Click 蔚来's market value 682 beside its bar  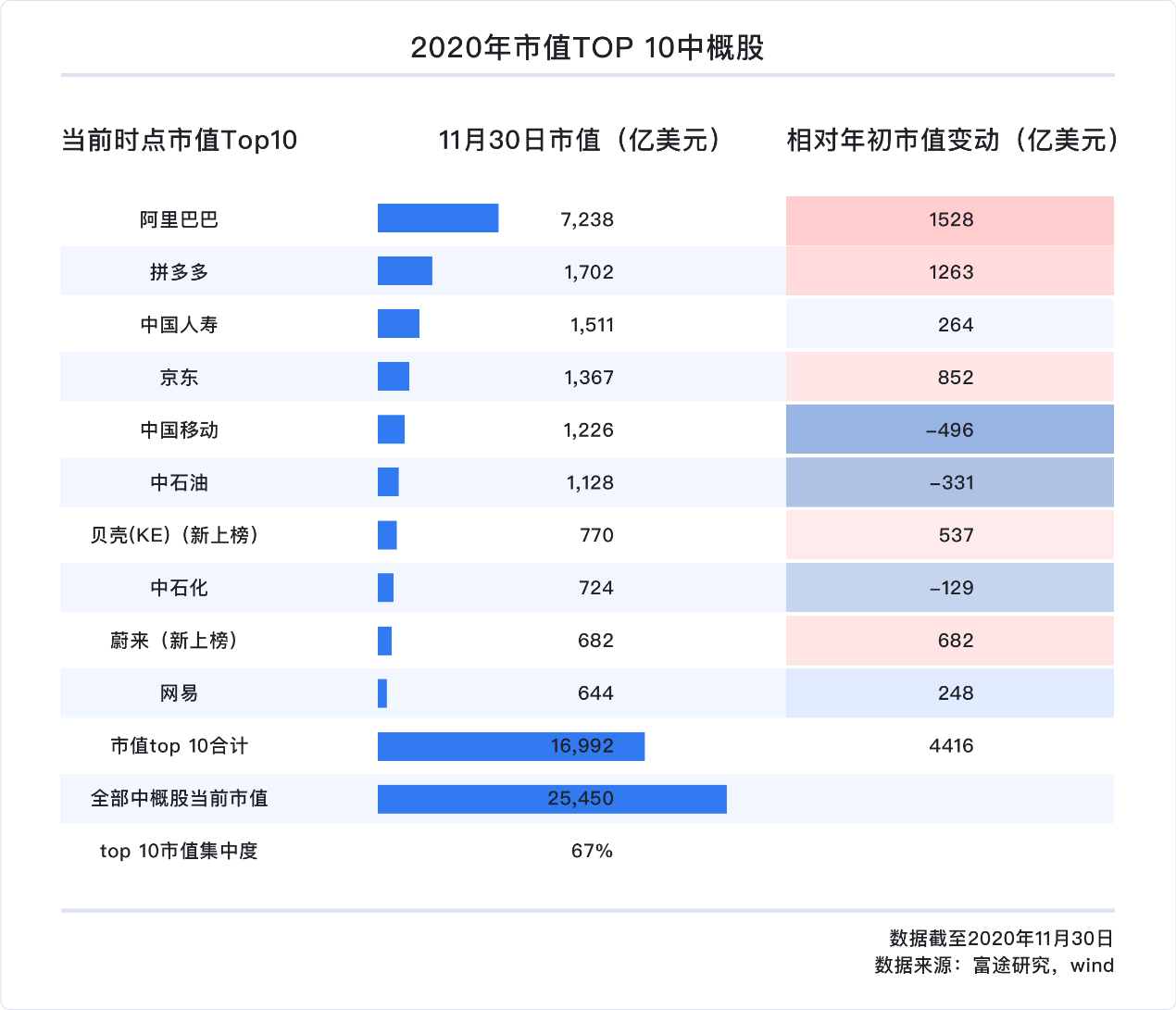(596, 641)
